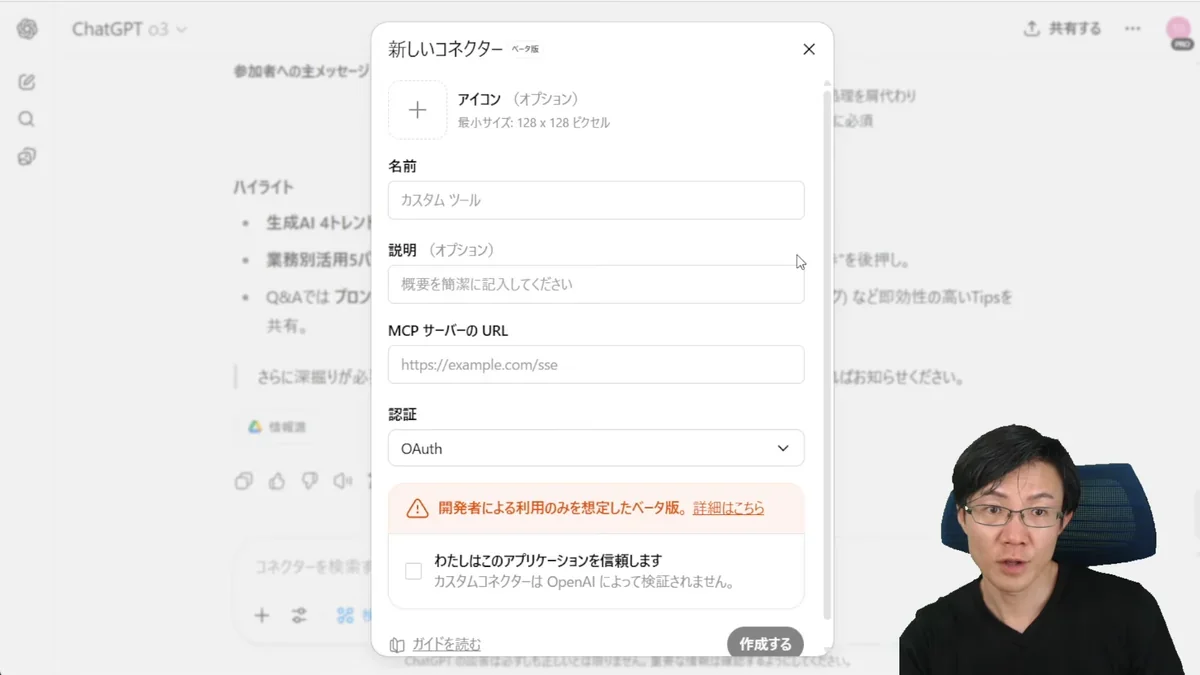Image resolution: width=1200 pixels, height=675 pixels.
Task: Start a new chat with compose icon
Action: pyautogui.click(x=27, y=82)
